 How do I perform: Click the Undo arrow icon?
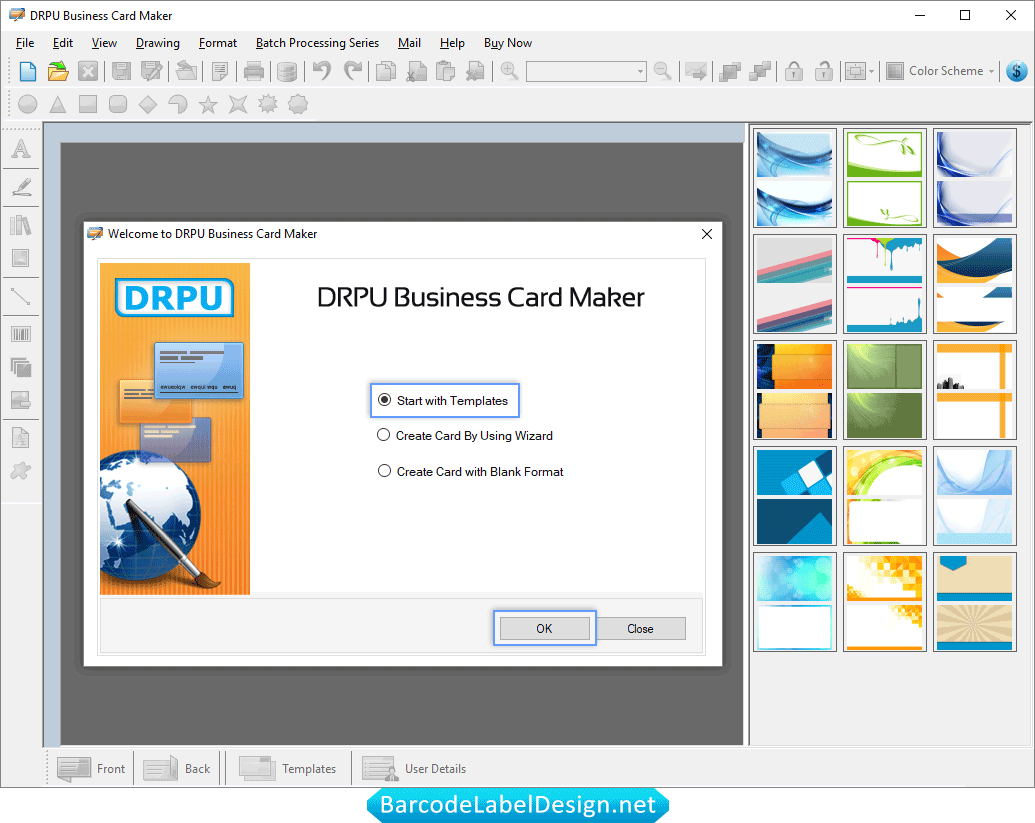321,71
